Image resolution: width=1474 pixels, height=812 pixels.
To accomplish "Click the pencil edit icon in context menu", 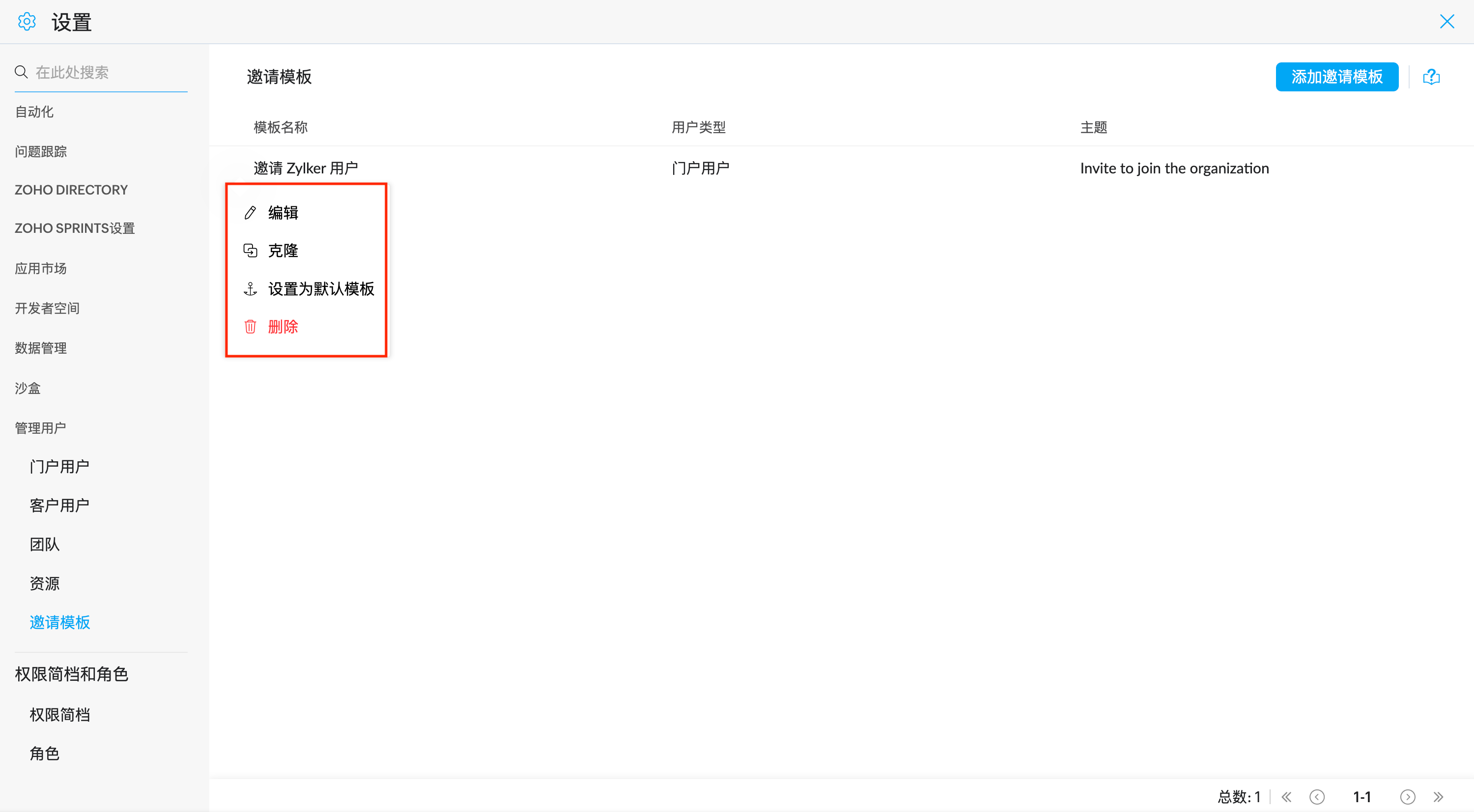I will coord(250,213).
